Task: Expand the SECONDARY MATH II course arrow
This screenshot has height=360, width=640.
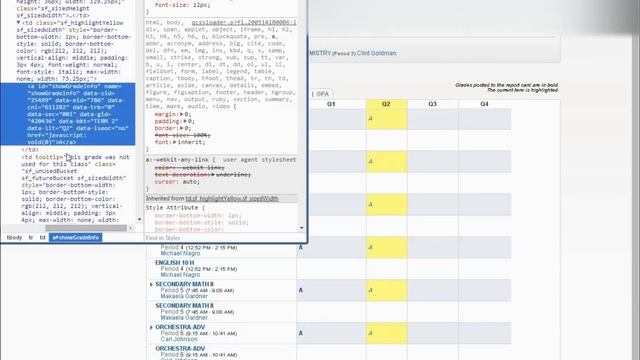Action: (151, 284)
